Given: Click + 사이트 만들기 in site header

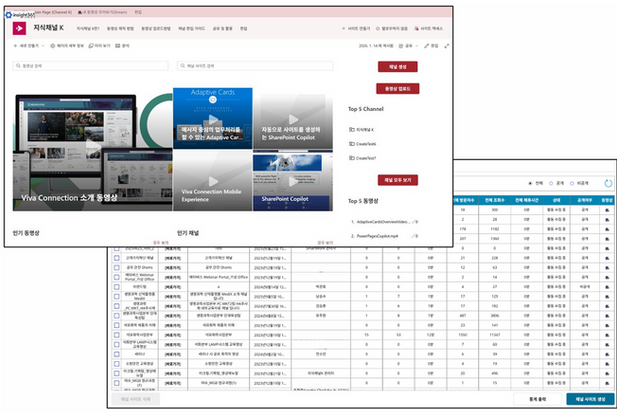Looking at the screenshot, I should click(x=356, y=29).
